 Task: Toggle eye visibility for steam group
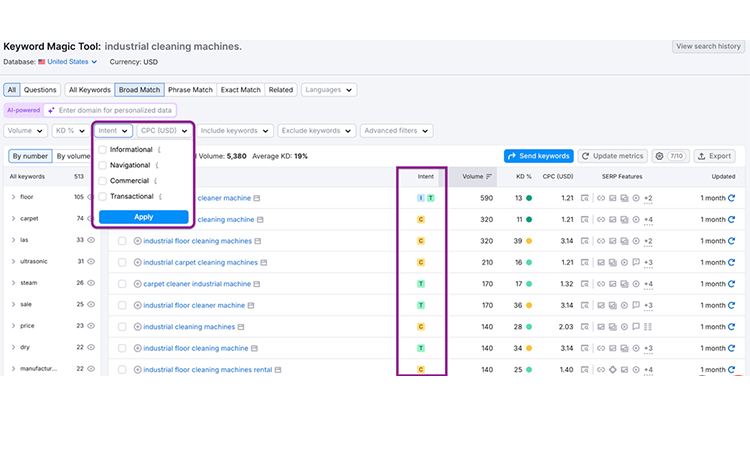(x=91, y=283)
